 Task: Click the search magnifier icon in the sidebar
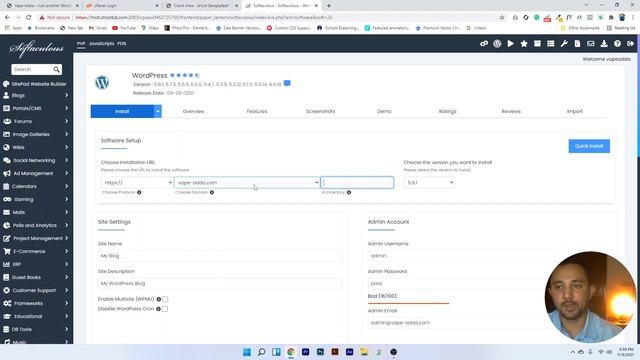click(56, 69)
